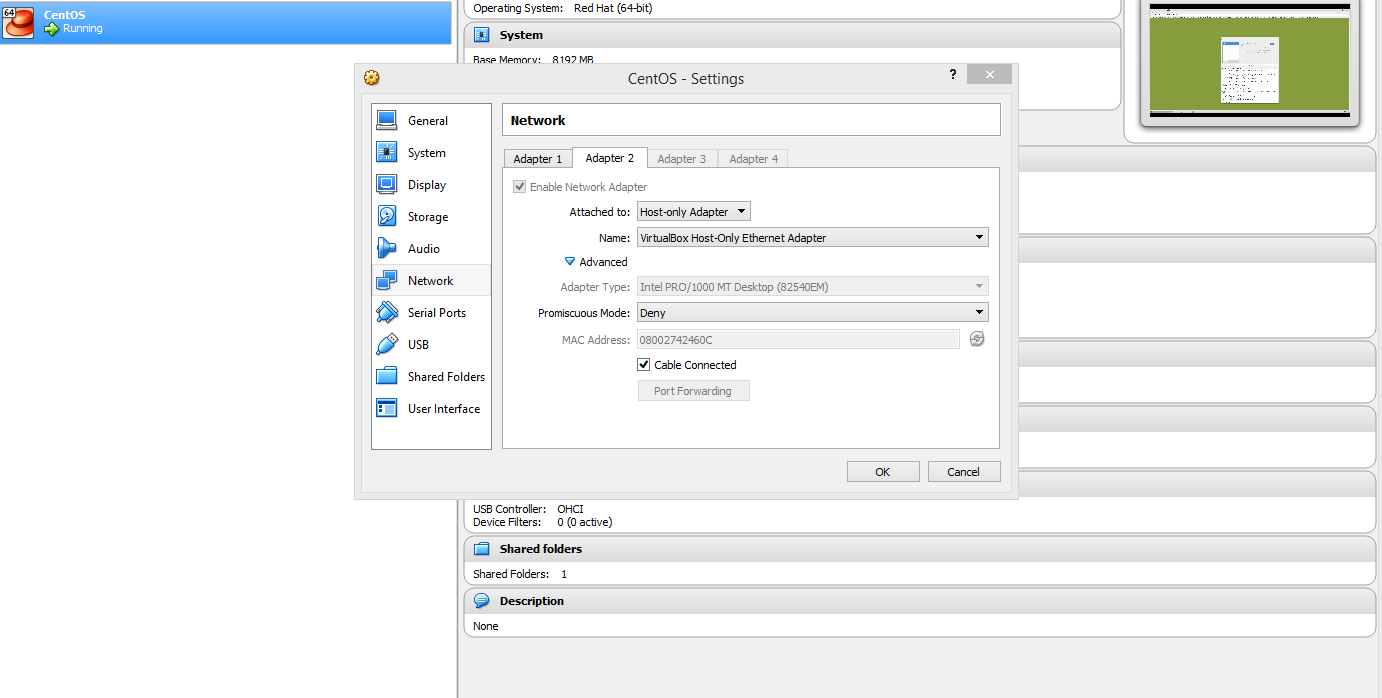Click the Display monitor icon in Settings sidebar
The height and width of the screenshot is (698, 1382).
(387, 184)
